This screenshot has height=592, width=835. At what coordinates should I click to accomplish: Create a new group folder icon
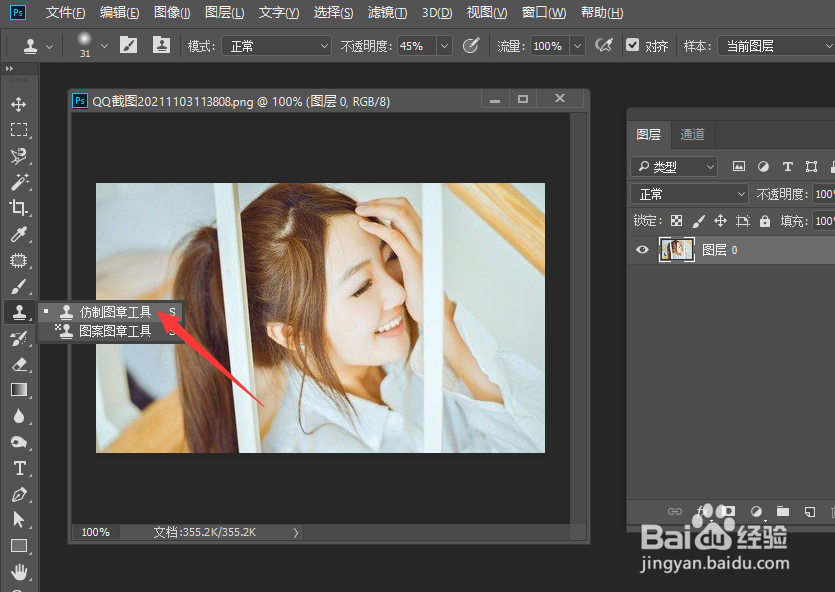click(783, 512)
